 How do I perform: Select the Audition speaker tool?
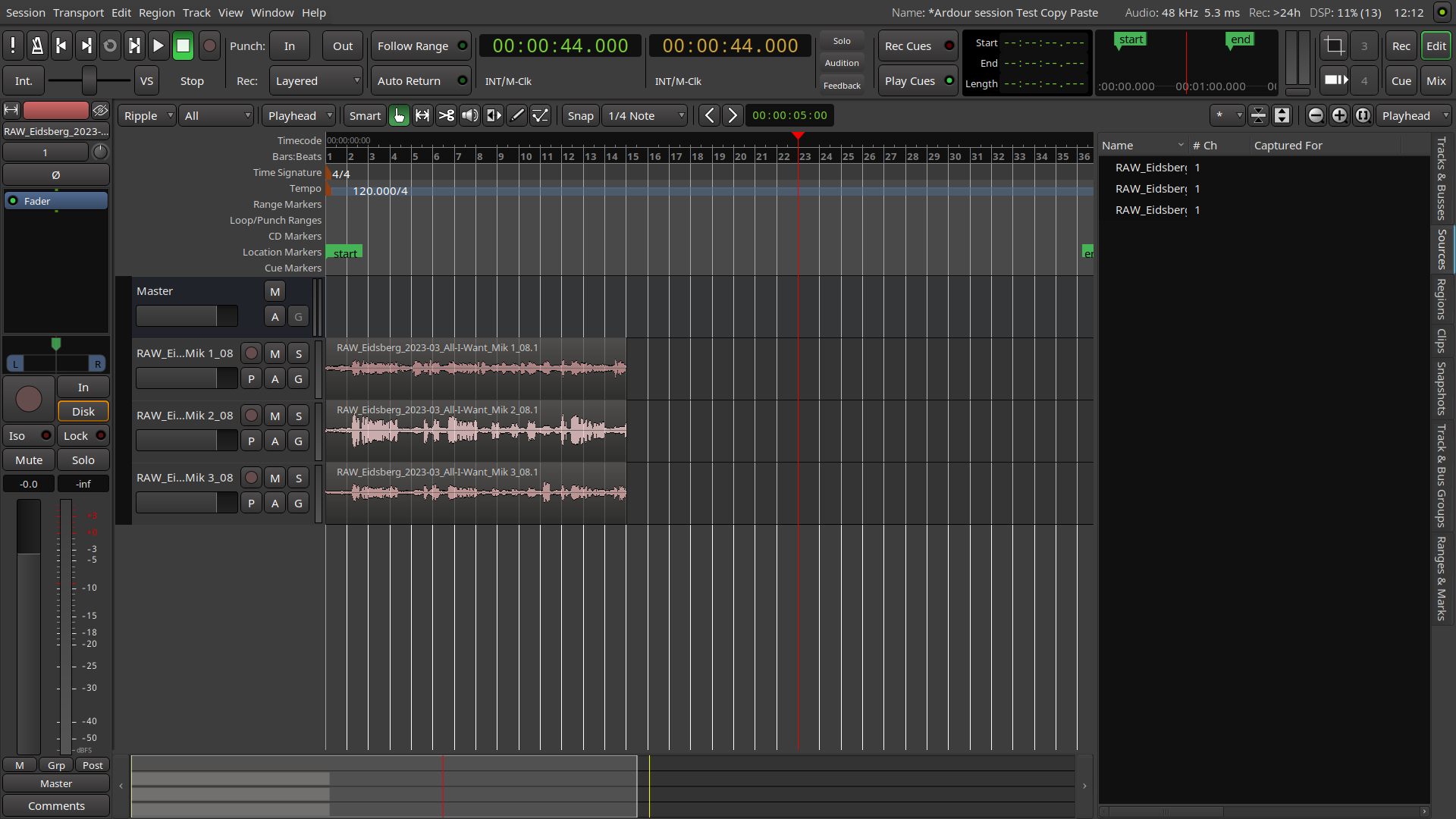(x=470, y=115)
